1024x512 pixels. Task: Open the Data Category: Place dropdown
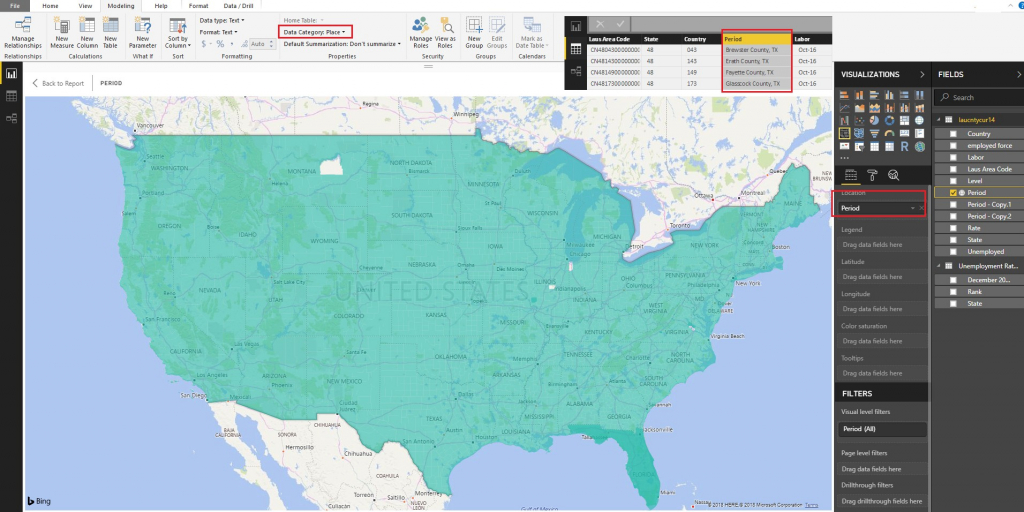click(x=315, y=32)
